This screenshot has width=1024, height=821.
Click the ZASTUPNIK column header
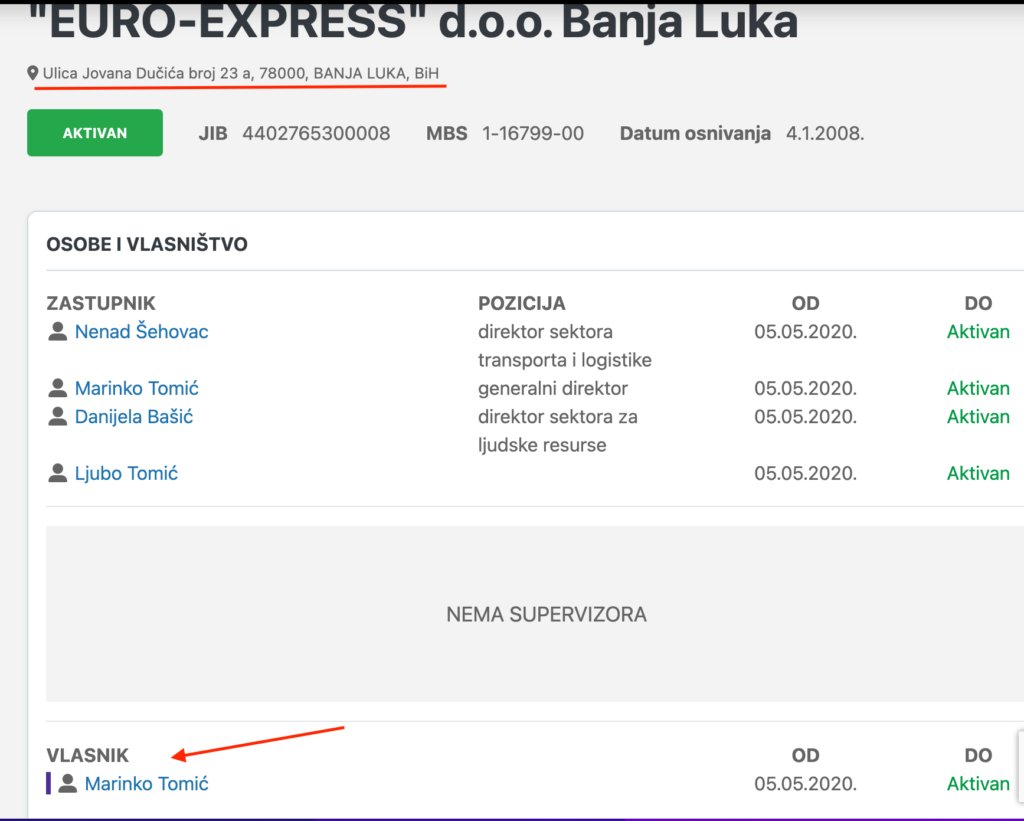pyautogui.click(x=101, y=303)
